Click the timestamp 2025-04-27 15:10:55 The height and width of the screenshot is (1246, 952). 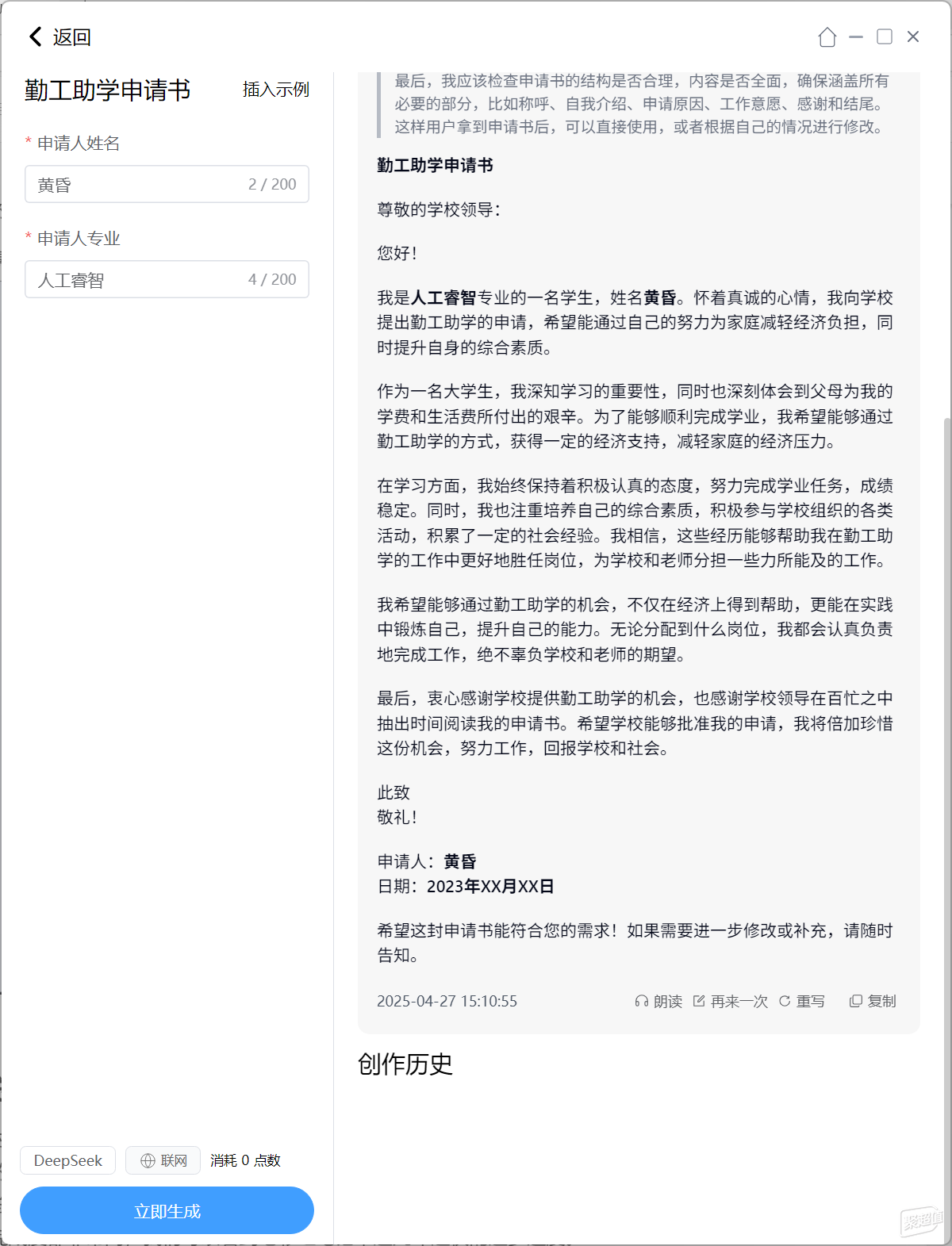[x=447, y=1002]
